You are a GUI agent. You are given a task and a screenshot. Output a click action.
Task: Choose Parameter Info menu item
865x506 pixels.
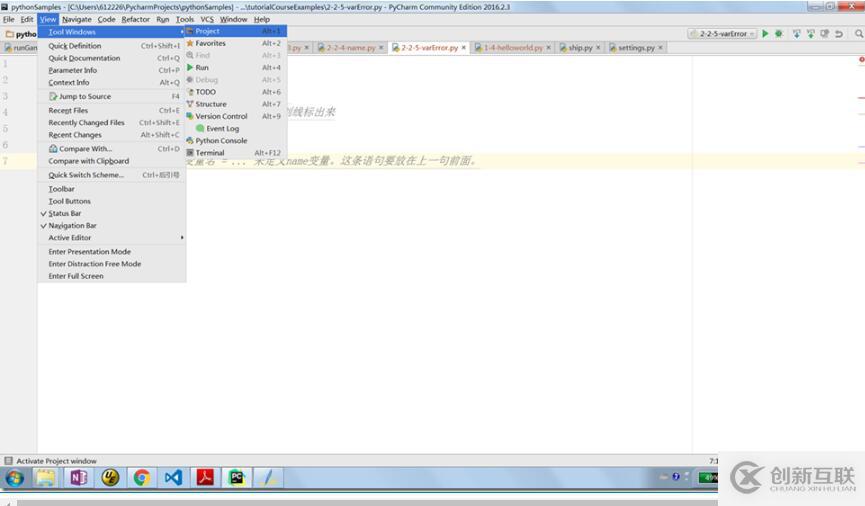click(x=111, y=70)
